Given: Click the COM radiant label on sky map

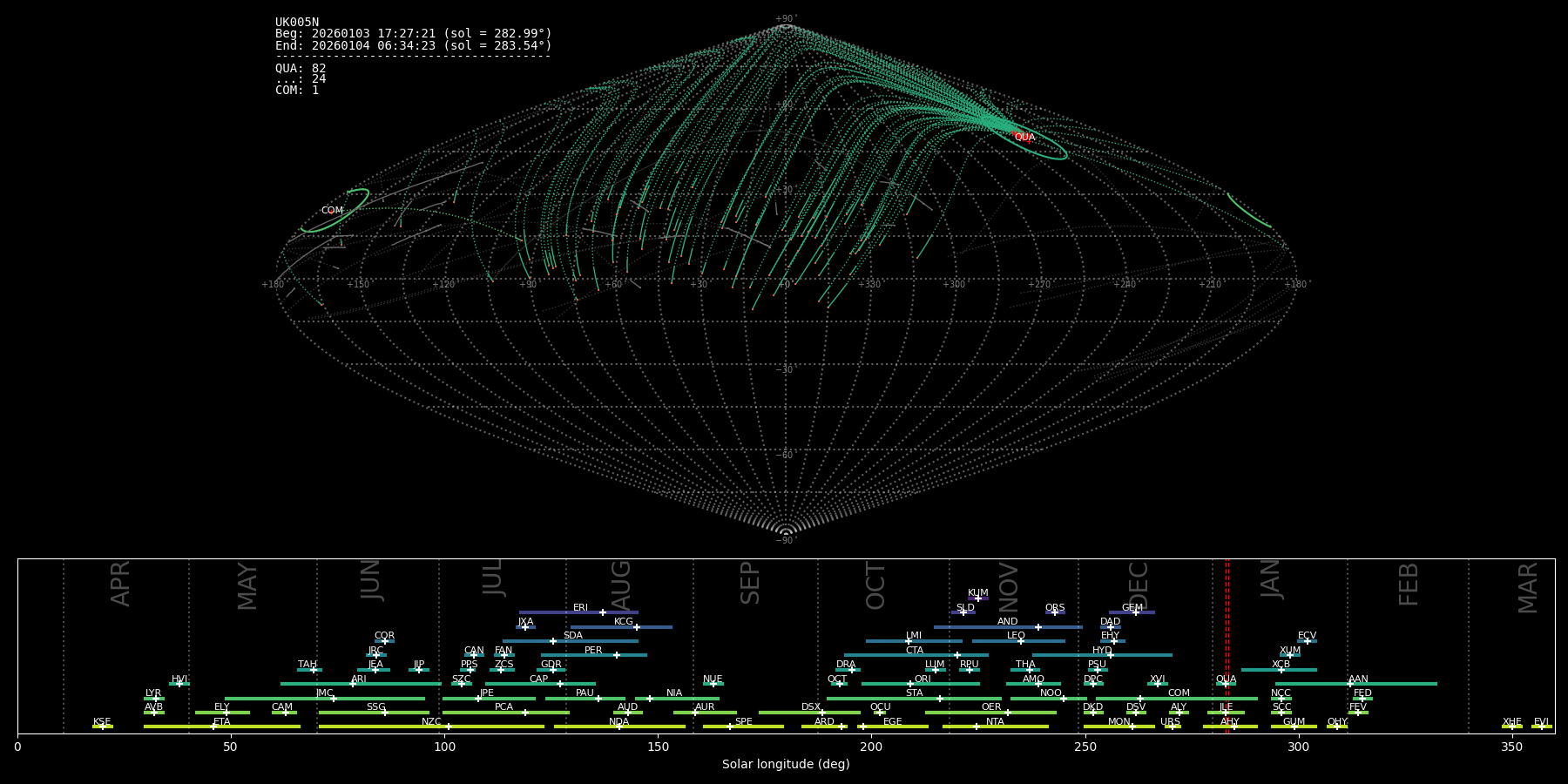Looking at the screenshot, I should click(332, 211).
